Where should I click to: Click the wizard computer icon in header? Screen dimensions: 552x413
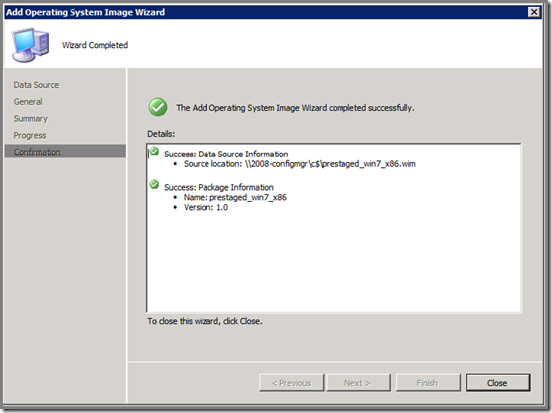(31, 45)
